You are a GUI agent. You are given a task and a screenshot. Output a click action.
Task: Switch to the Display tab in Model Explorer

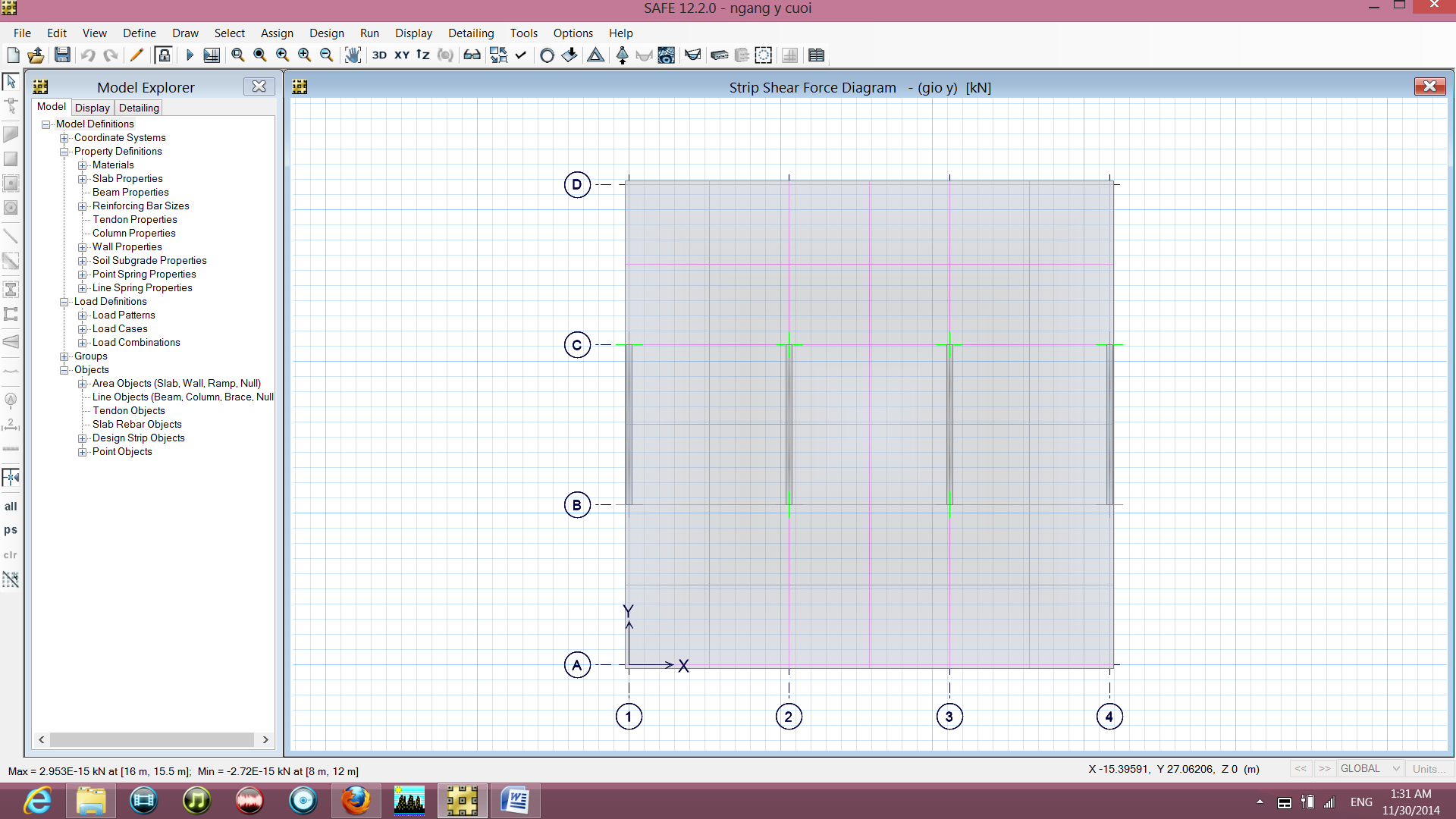(93, 108)
